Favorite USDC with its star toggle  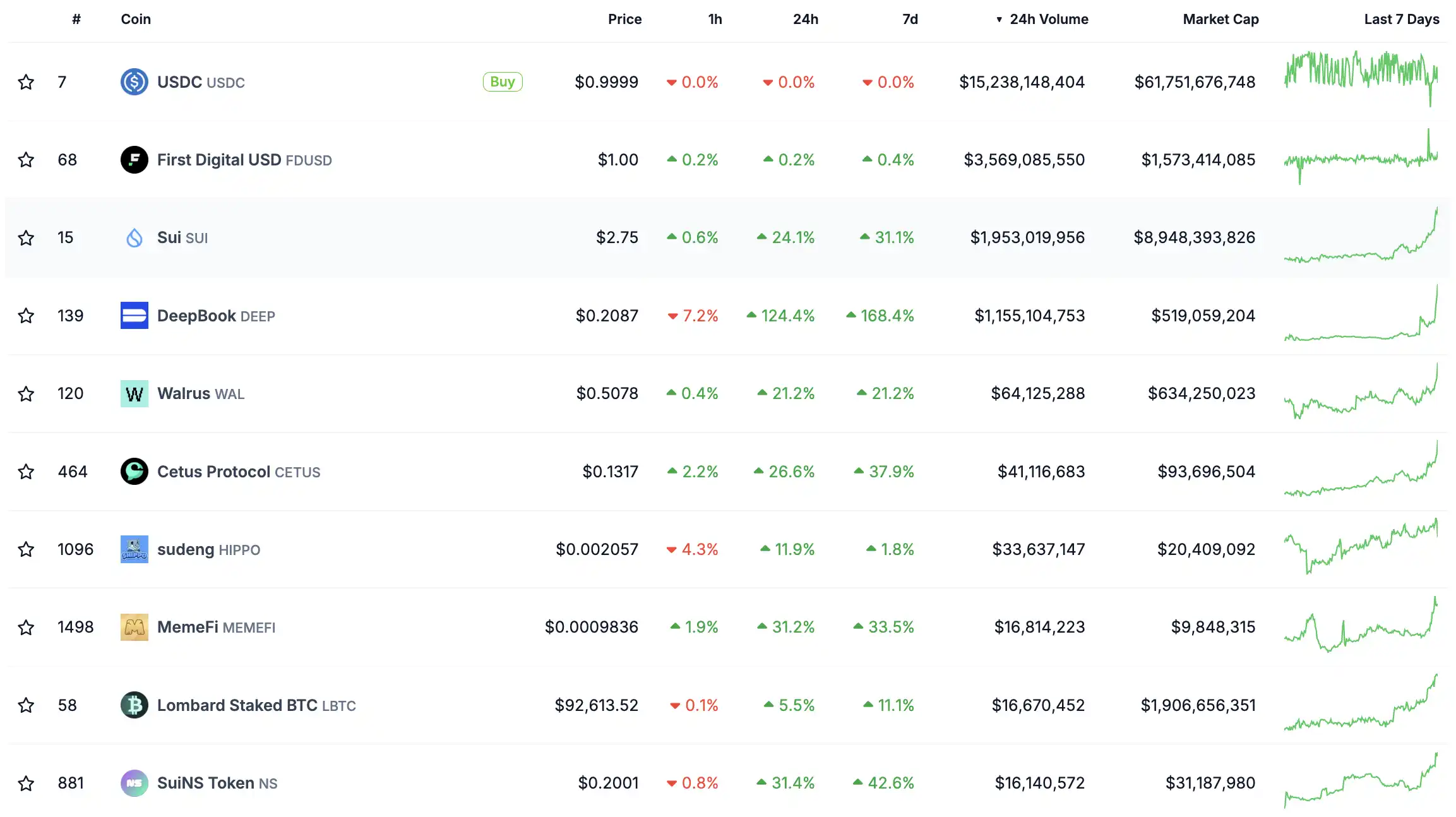[x=26, y=82]
